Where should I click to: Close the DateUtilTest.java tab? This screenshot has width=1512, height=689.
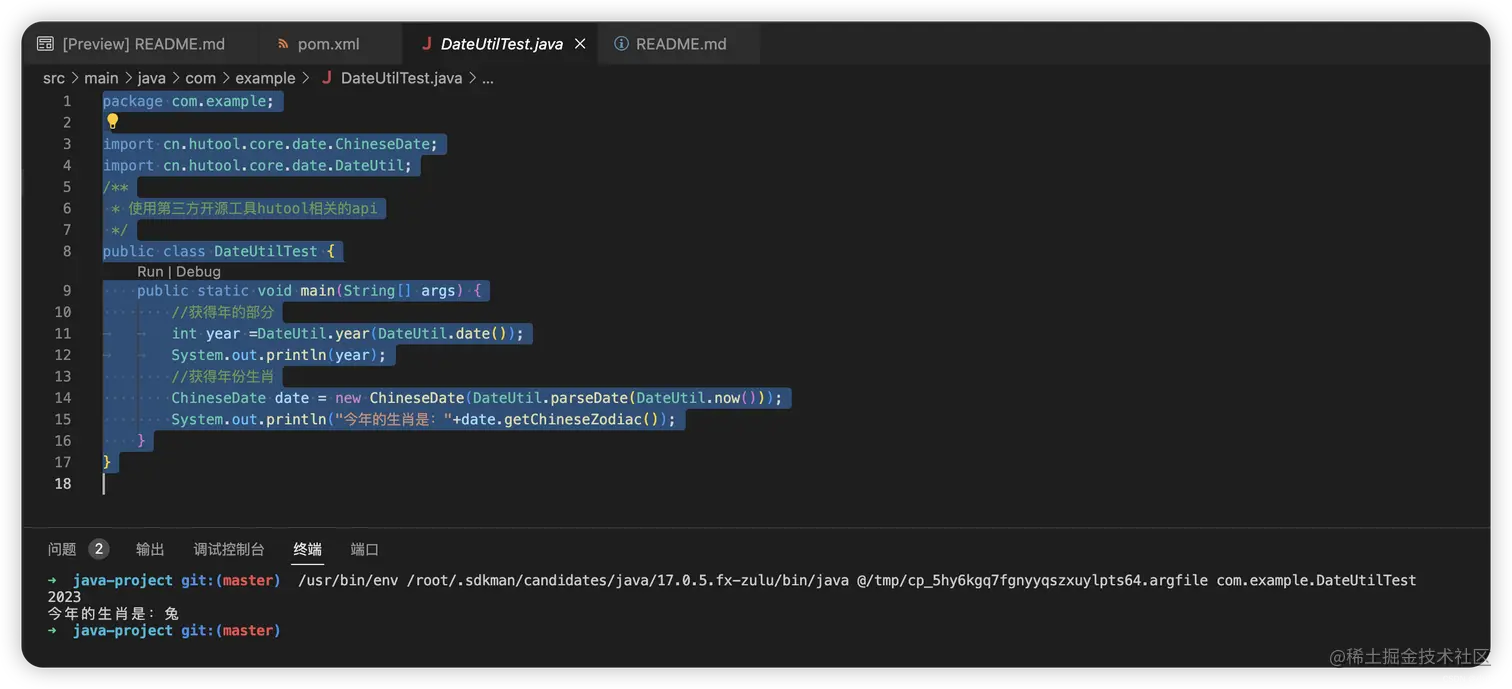580,44
